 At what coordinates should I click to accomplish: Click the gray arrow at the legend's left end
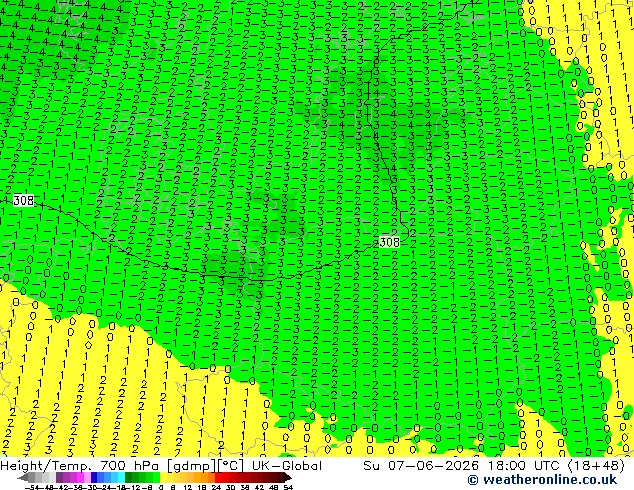point(23,477)
